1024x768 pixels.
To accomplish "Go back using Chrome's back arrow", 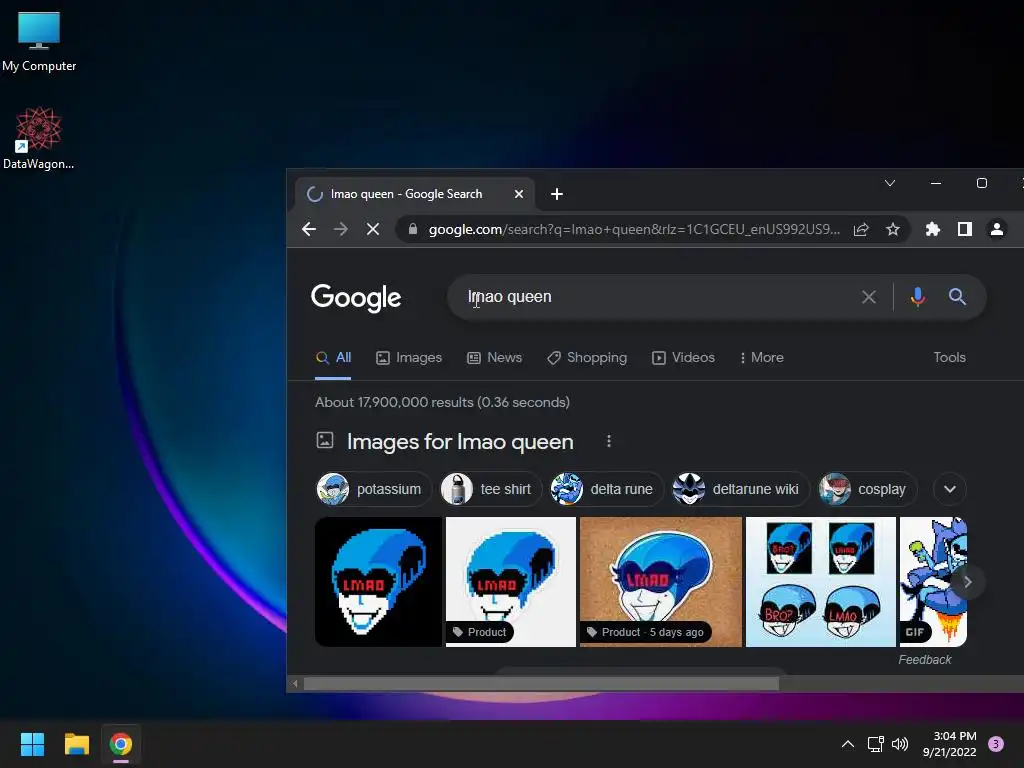I will pos(309,229).
